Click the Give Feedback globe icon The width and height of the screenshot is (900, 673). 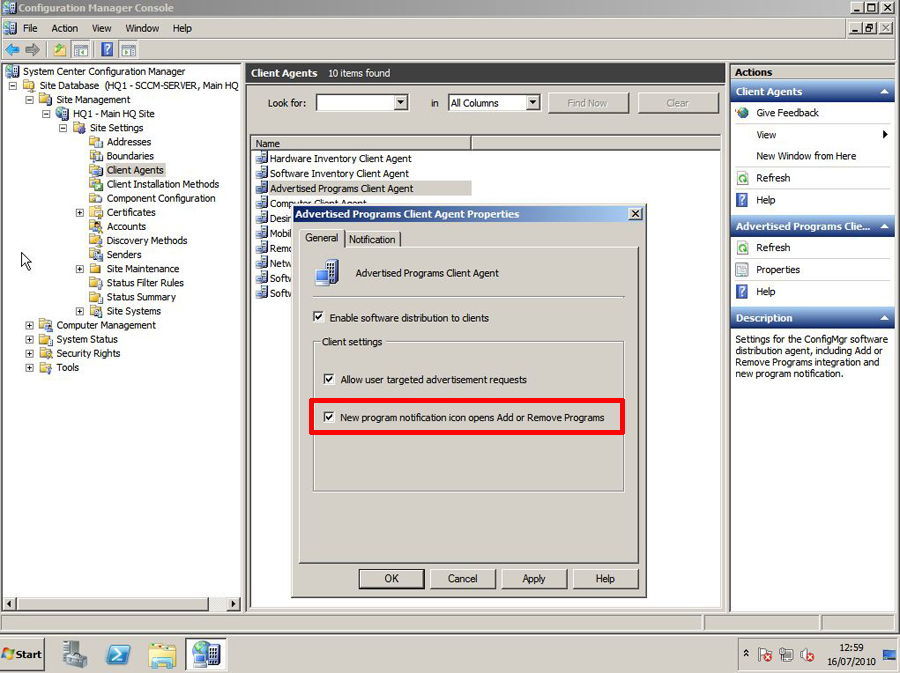pyautogui.click(x=743, y=112)
